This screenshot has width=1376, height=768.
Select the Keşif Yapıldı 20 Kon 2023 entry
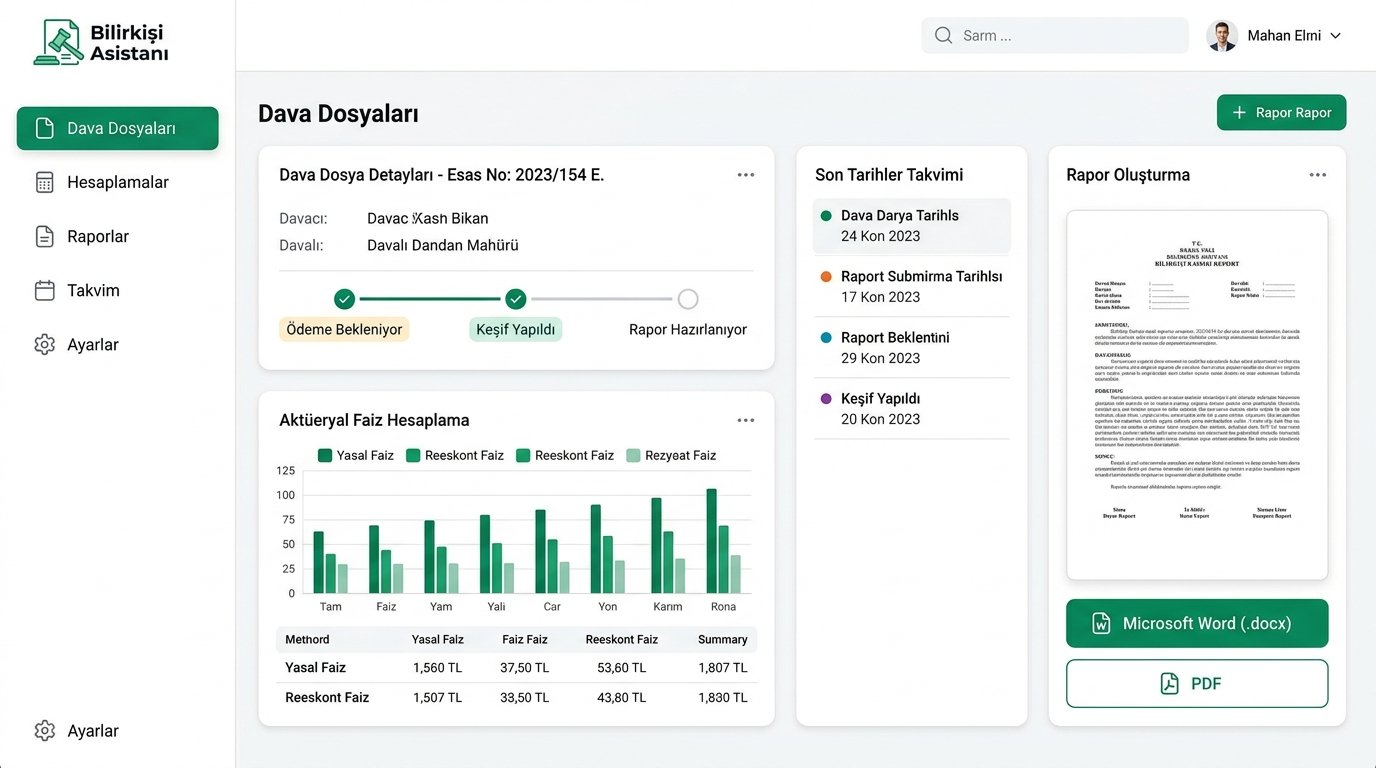point(912,409)
